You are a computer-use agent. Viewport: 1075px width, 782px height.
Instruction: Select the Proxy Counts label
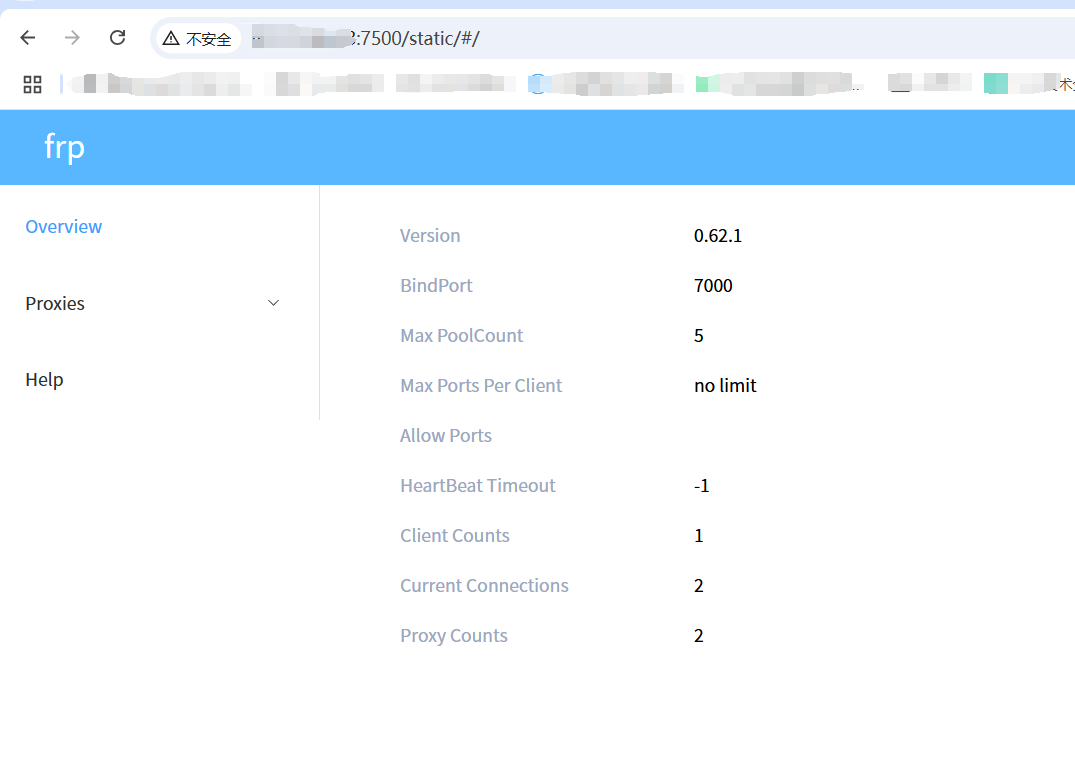454,636
